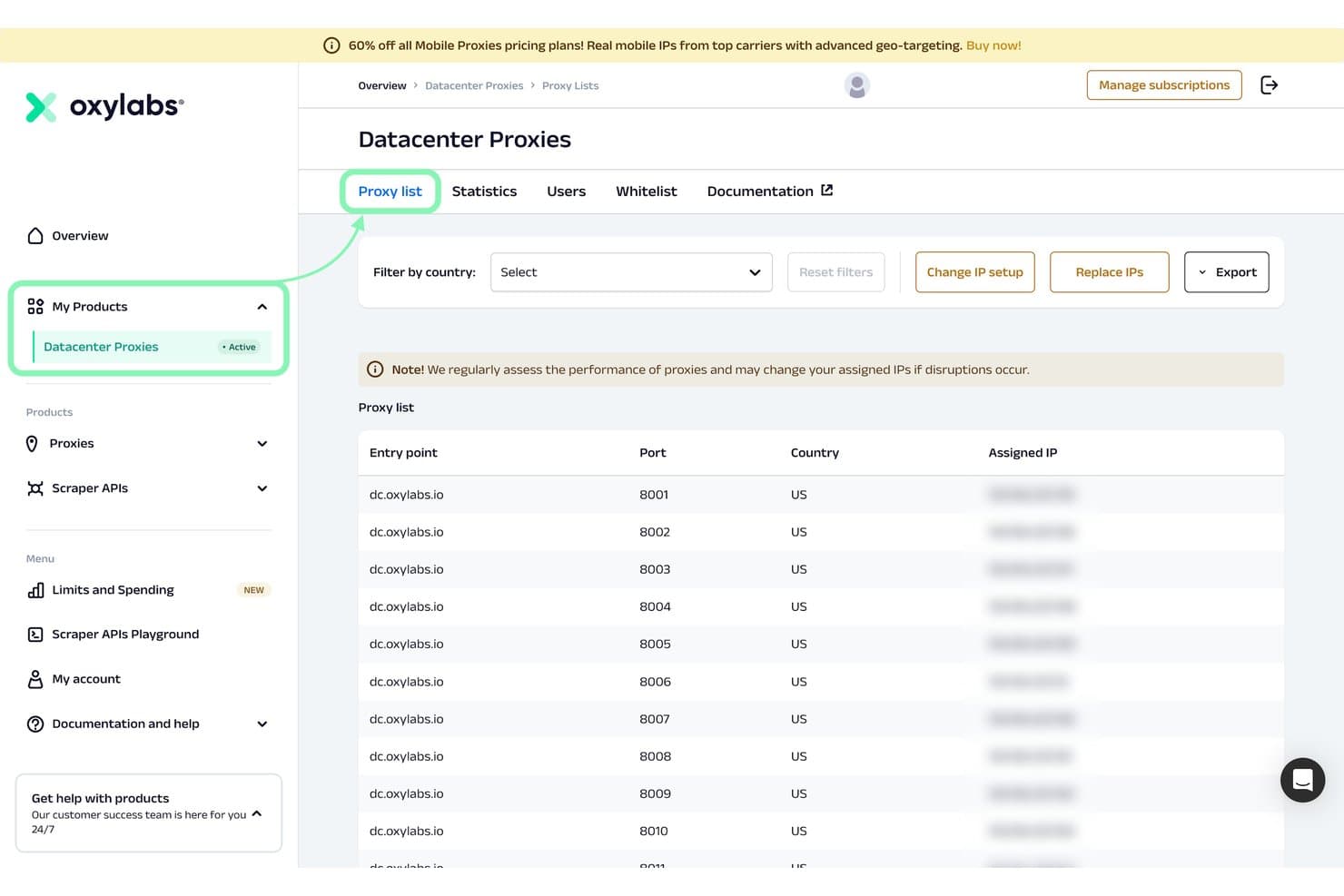The width and height of the screenshot is (1344, 896).
Task: Click the logout icon in the header
Action: 1270,85
